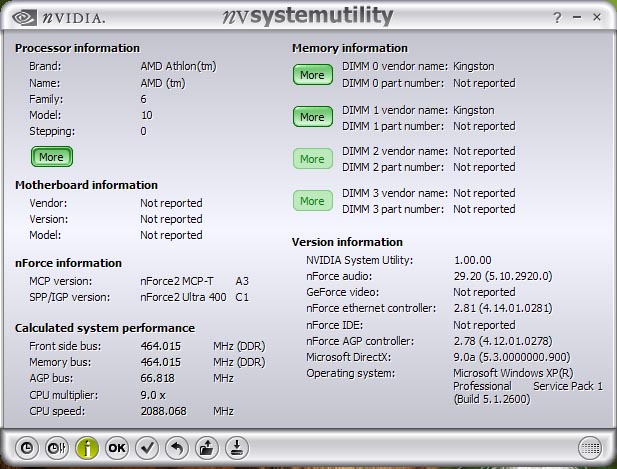Click the Memory bus value 464.015
617x469 pixels.
(x=161, y=362)
